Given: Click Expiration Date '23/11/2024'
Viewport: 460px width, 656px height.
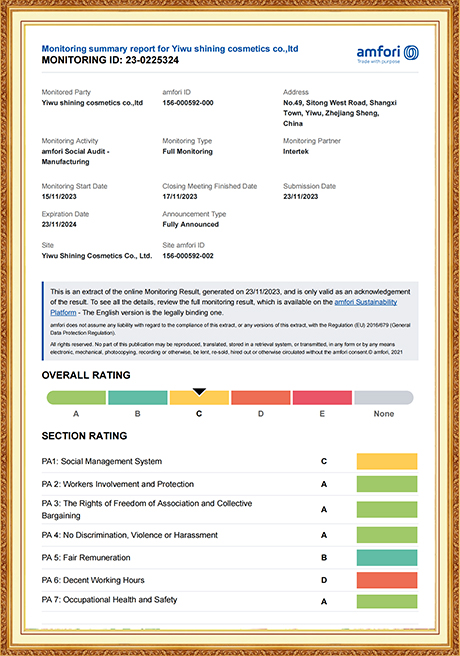Looking at the screenshot, I should (59, 225).
